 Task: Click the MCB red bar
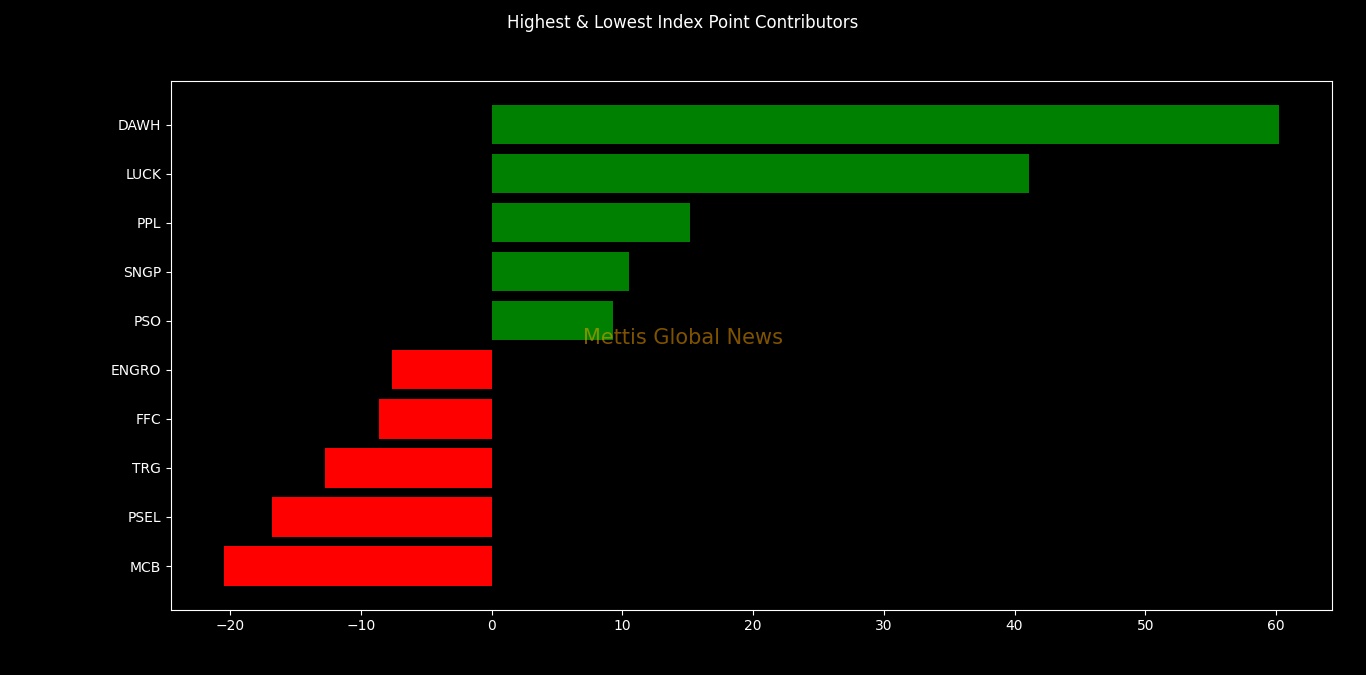[358, 566]
